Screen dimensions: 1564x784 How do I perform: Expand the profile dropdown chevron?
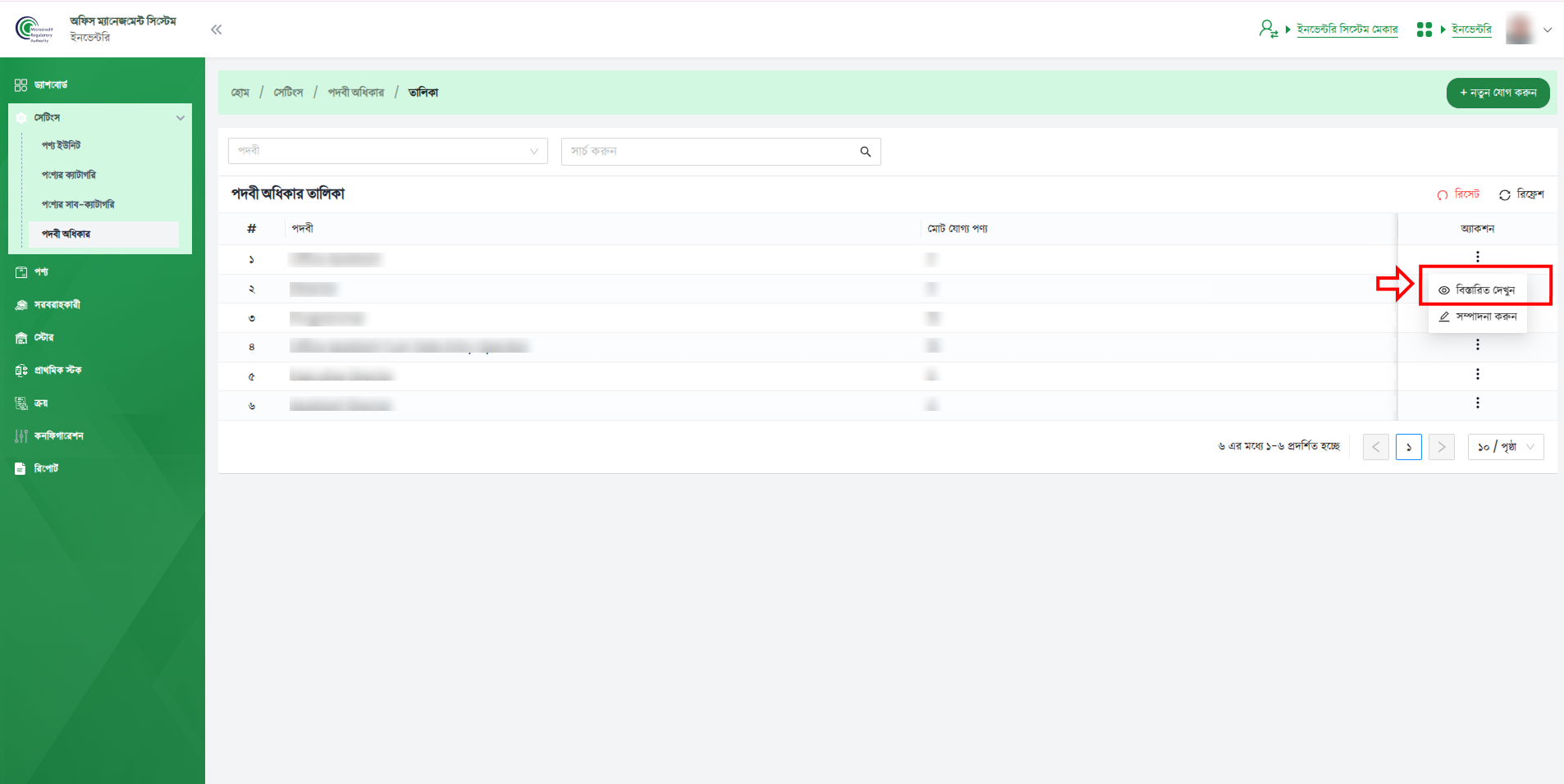(x=1548, y=30)
